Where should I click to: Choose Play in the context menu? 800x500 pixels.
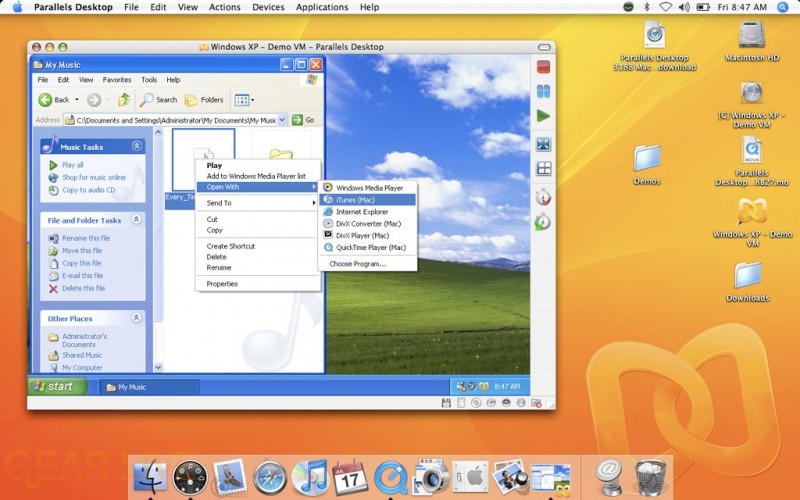[x=258, y=165]
